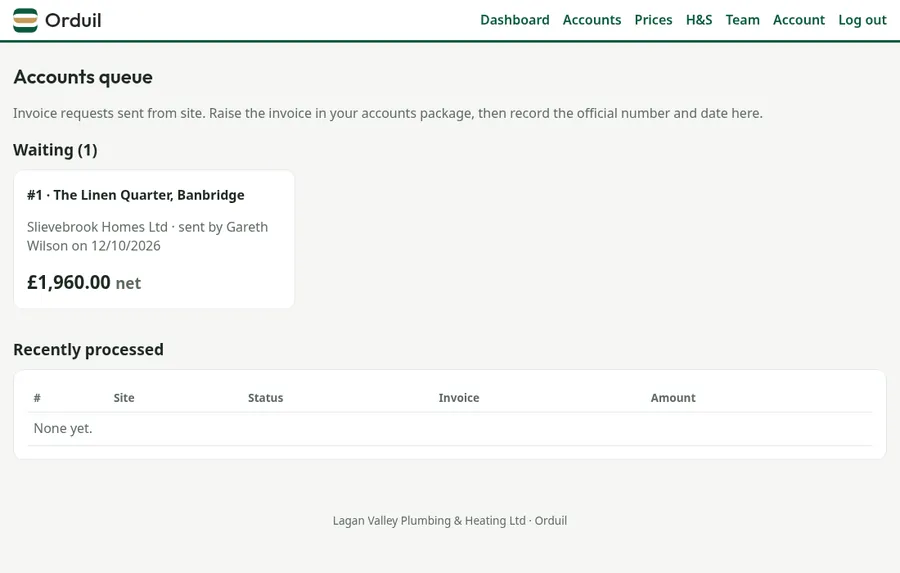This screenshot has height=573, width=900.
Task: Click the Invoice column header
Action: coord(459,398)
